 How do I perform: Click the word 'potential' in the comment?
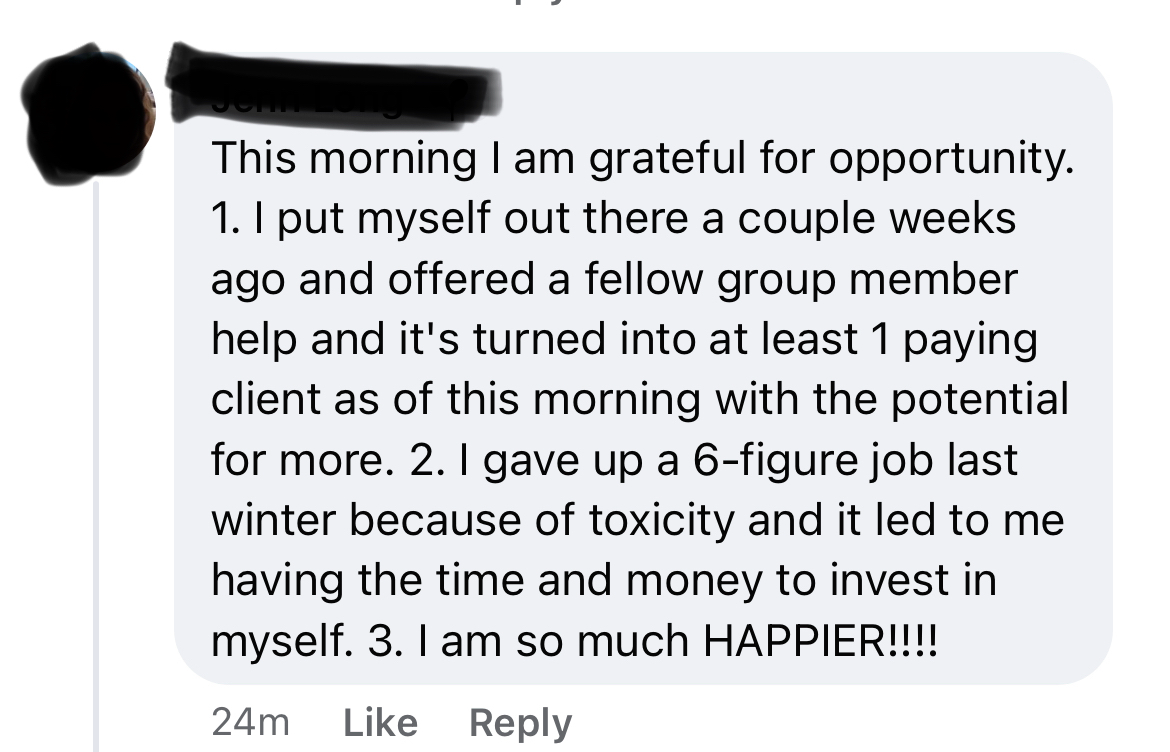click(980, 401)
